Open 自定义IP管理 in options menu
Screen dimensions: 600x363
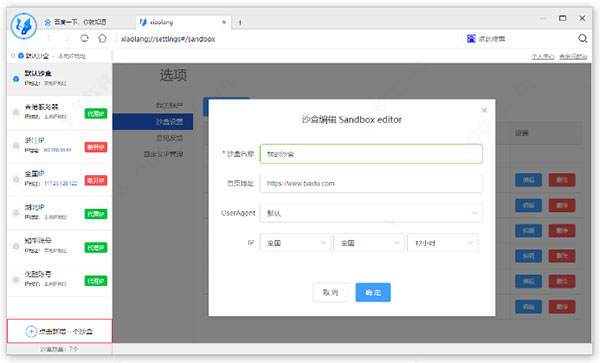tap(163, 155)
